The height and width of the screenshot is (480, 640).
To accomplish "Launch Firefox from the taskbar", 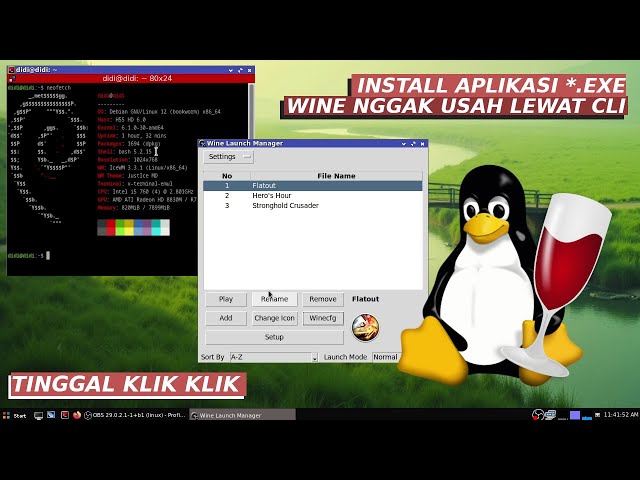I will [x=77, y=415].
